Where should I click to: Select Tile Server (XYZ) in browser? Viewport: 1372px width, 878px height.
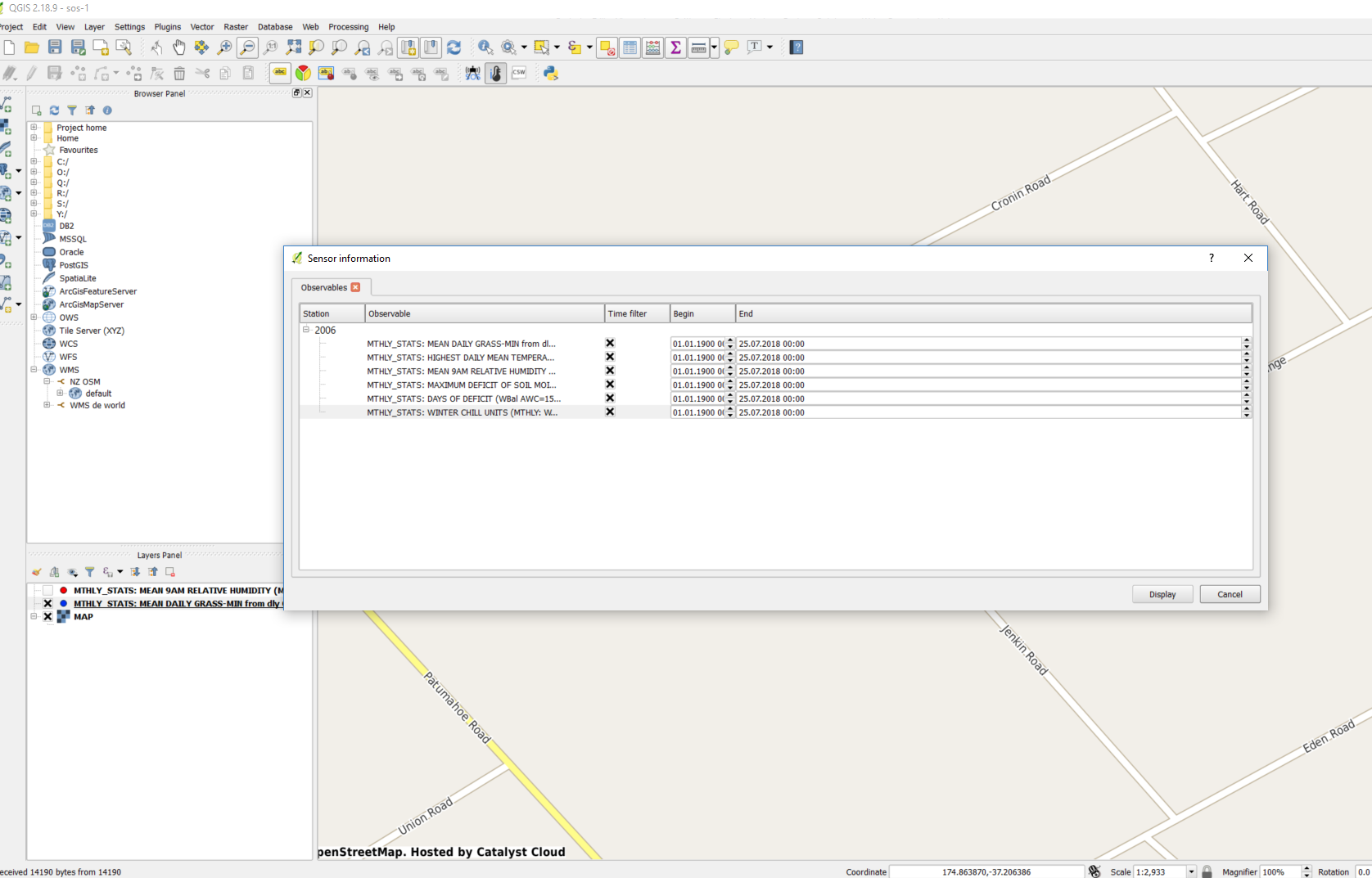(x=92, y=331)
